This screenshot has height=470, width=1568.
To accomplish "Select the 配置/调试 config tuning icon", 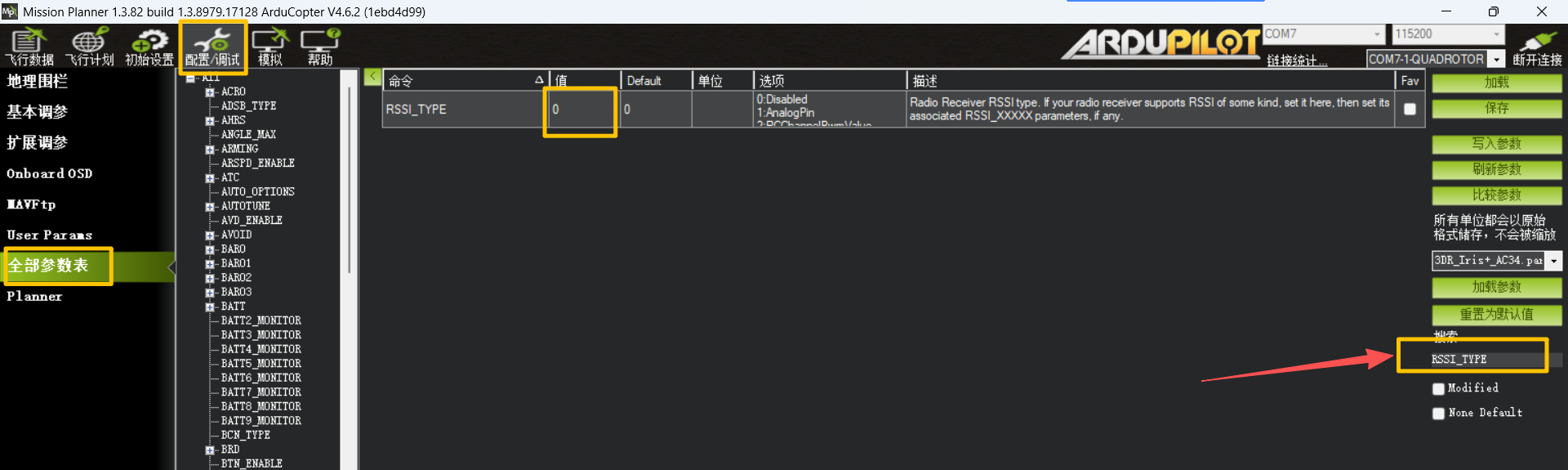I will coord(212,47).
